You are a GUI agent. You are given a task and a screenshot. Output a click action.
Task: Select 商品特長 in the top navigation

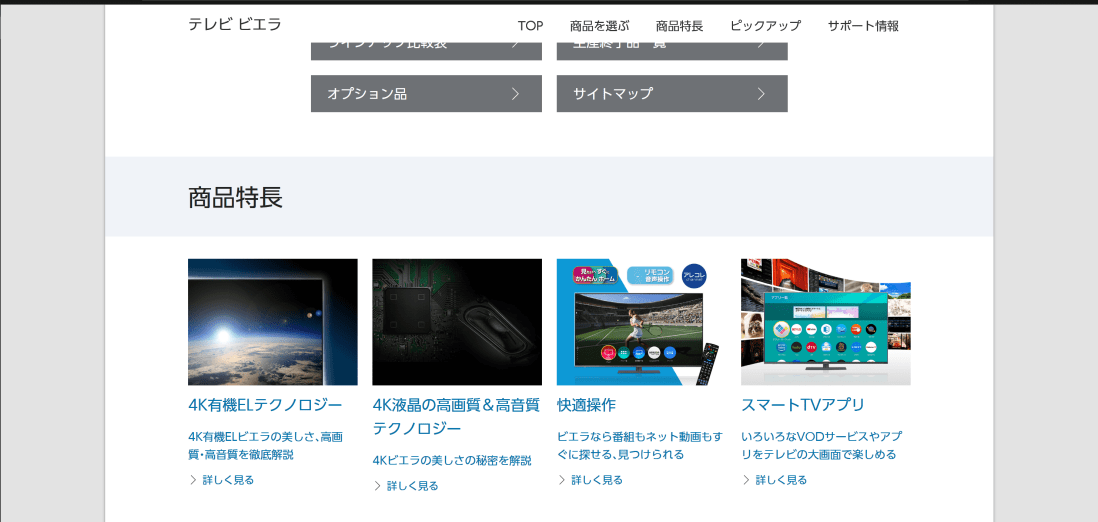tap(679, 26)
